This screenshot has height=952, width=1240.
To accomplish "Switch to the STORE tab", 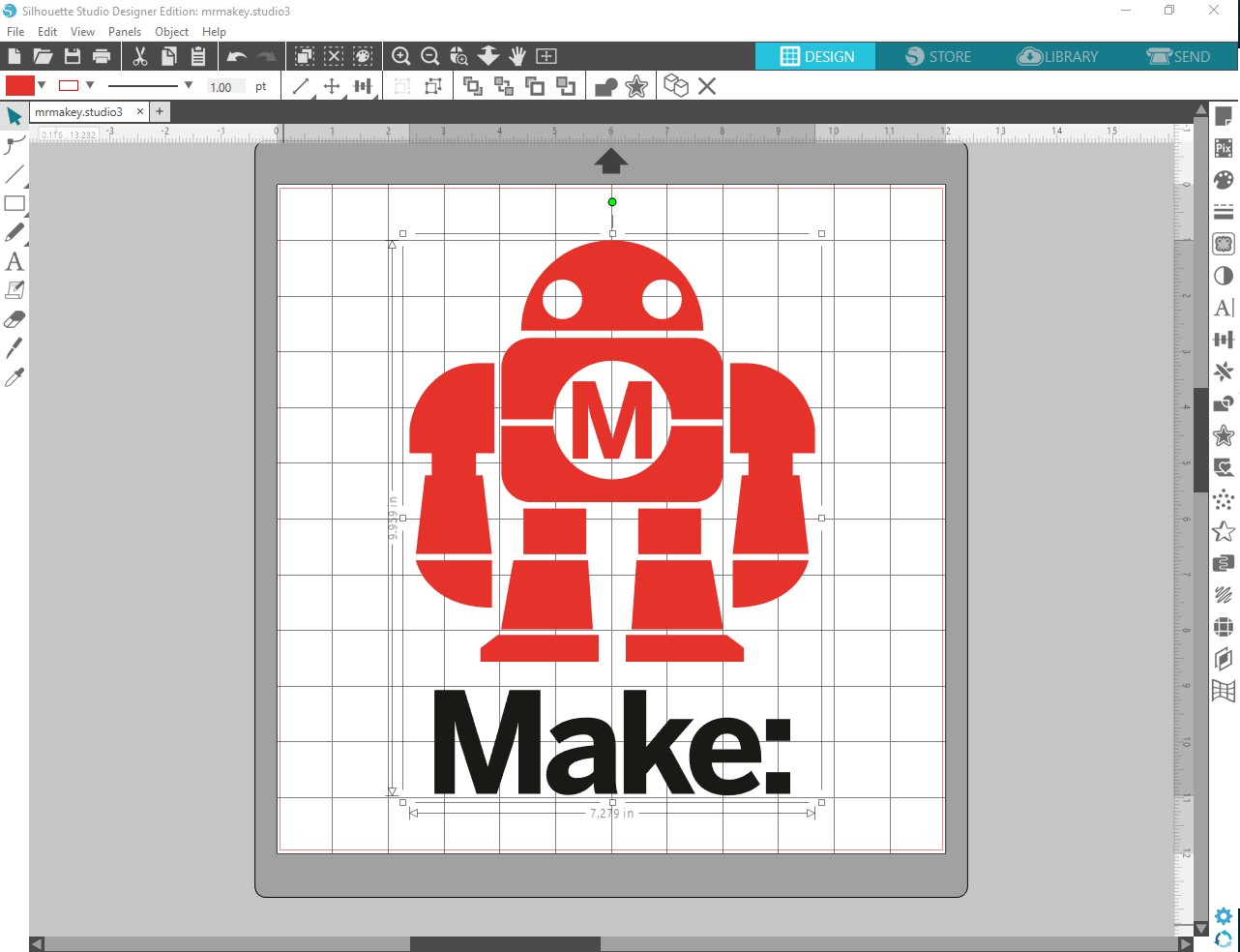I will (x=937, y=56).
